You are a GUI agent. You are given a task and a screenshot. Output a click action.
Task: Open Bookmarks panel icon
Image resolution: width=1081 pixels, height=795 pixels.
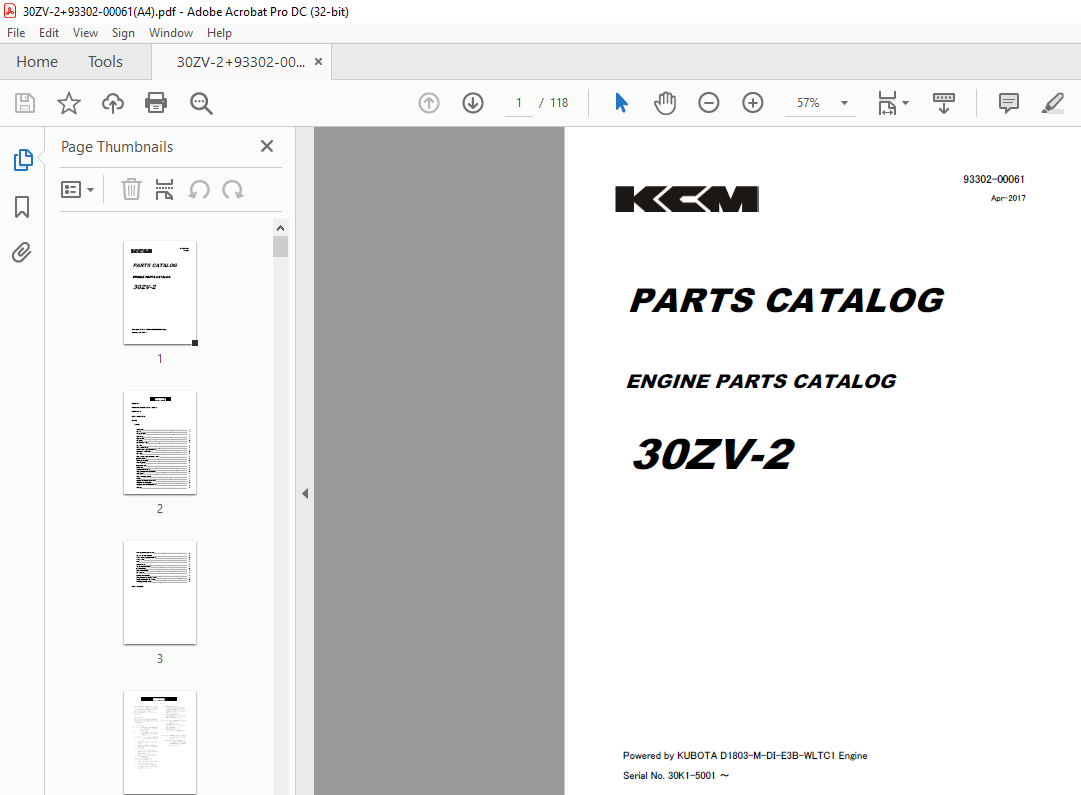22,207
